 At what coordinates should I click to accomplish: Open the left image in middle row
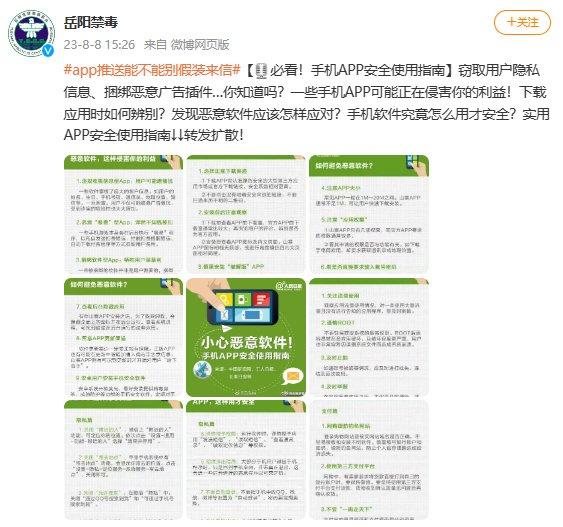[124, 337]
